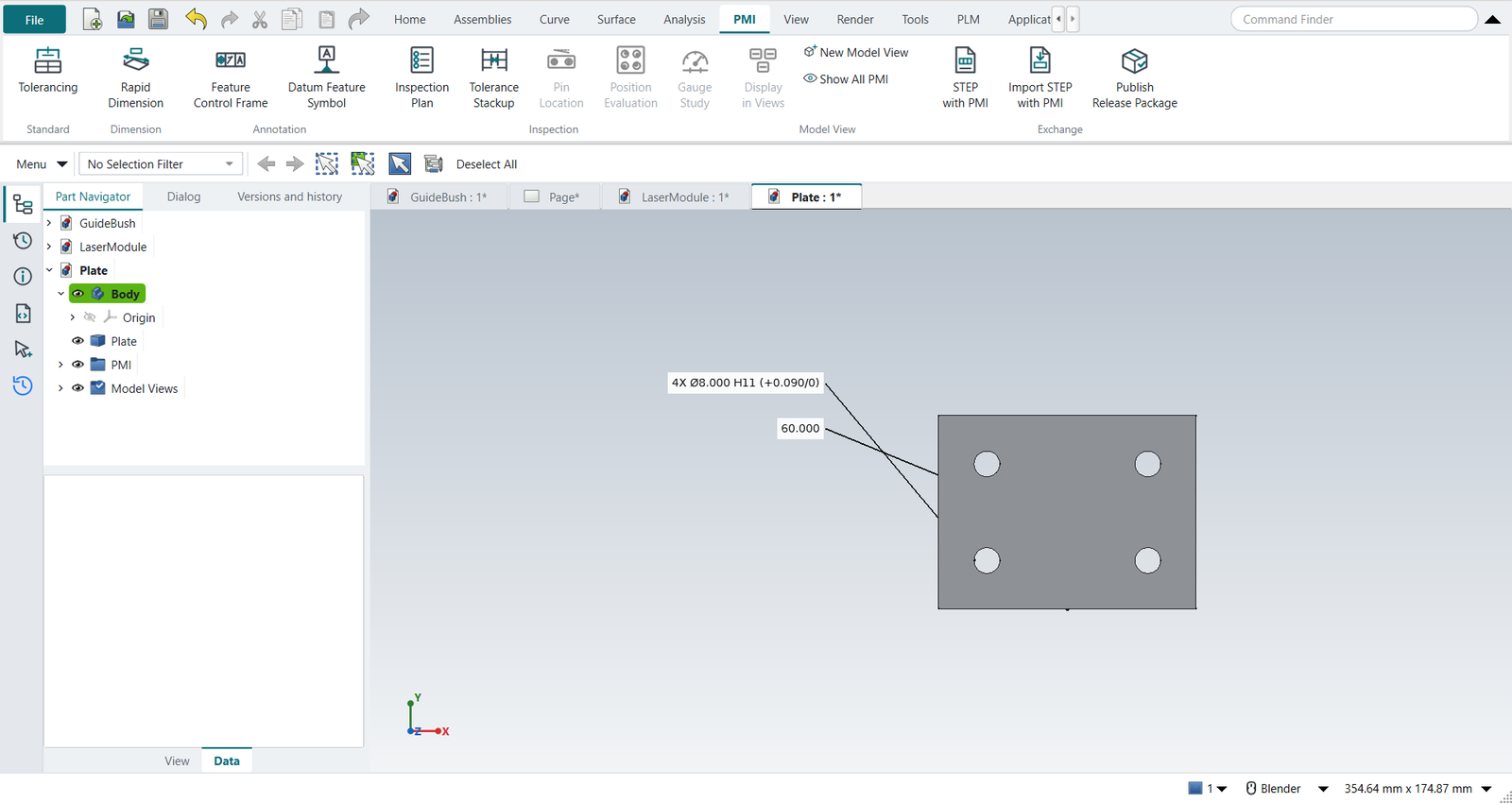This screenshot has width=1512, height=803.
Task: Click the Save disk icon
Action: [x=158, y=19]
